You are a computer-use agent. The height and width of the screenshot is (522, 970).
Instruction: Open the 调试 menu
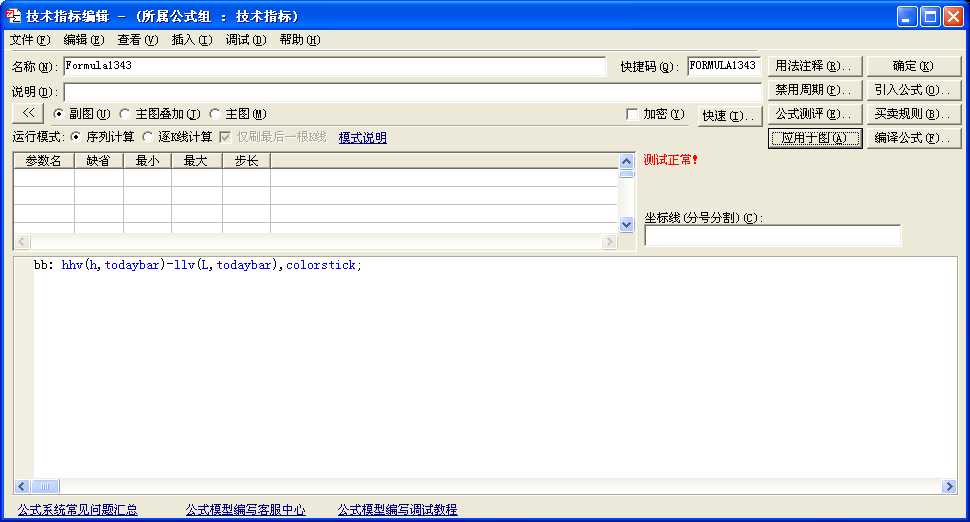coord(245,40)
